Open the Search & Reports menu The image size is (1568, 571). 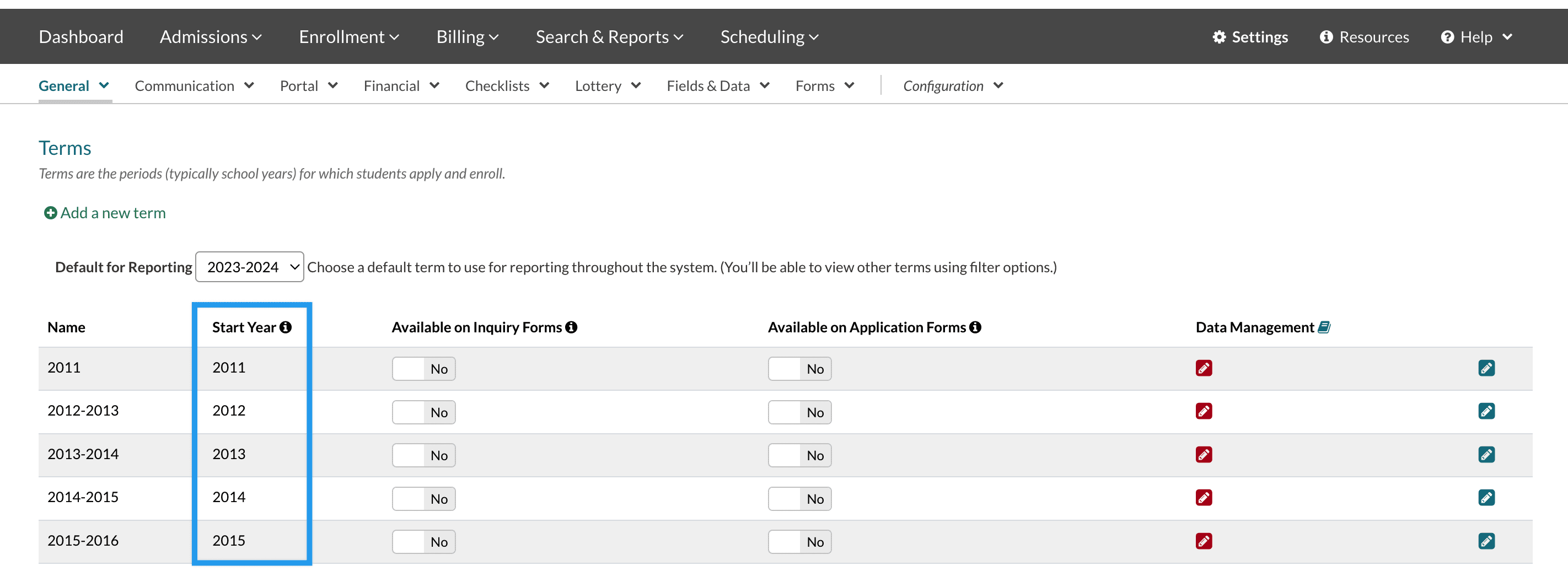pos(609,37)
